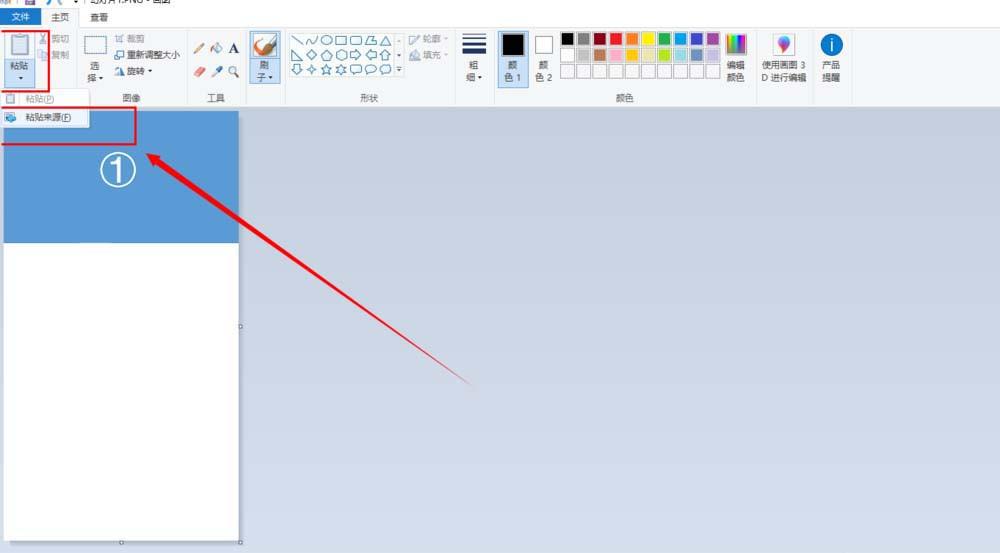Open the File (文件) menu

click(21, 17)
